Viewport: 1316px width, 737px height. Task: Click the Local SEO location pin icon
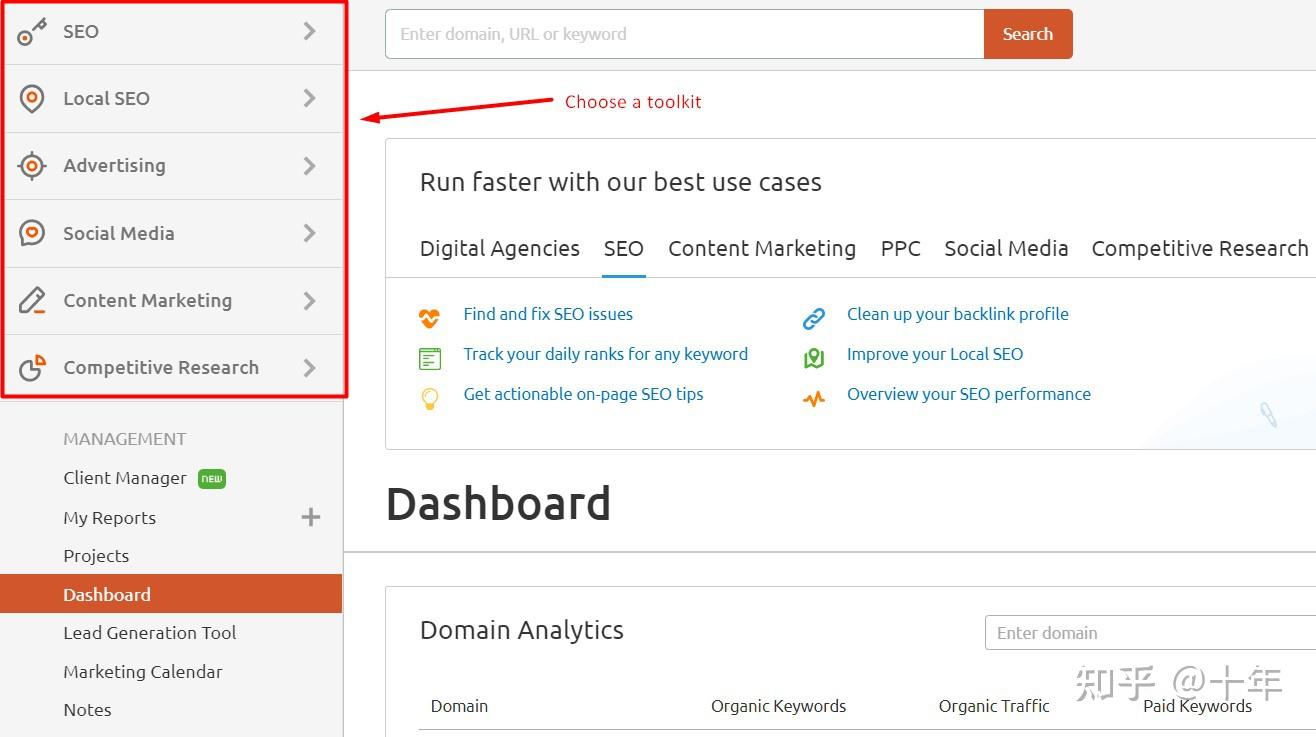pyautogui.click(x=31, y=98)
